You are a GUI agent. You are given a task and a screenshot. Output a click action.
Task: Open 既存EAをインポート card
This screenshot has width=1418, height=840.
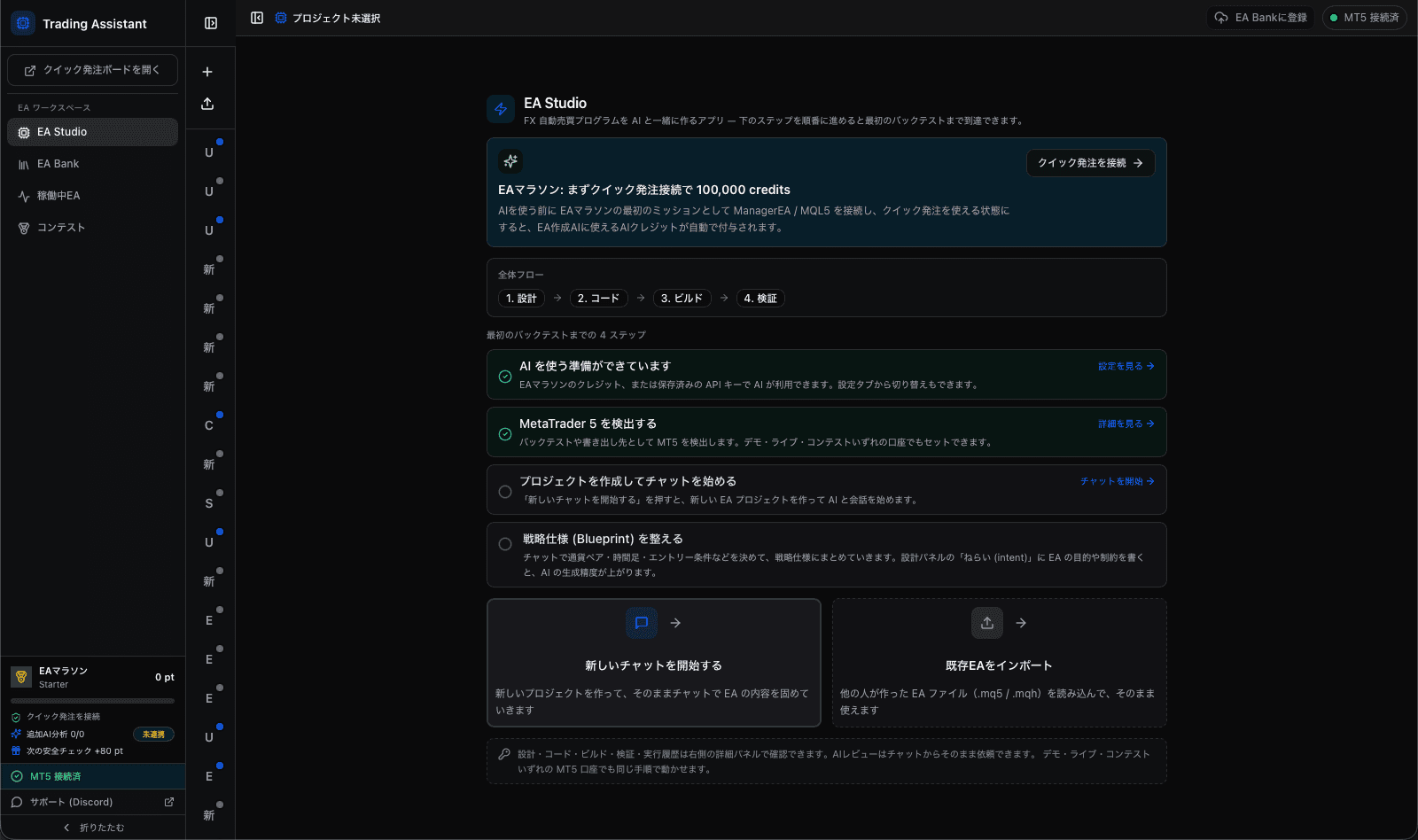[1000, 663]
